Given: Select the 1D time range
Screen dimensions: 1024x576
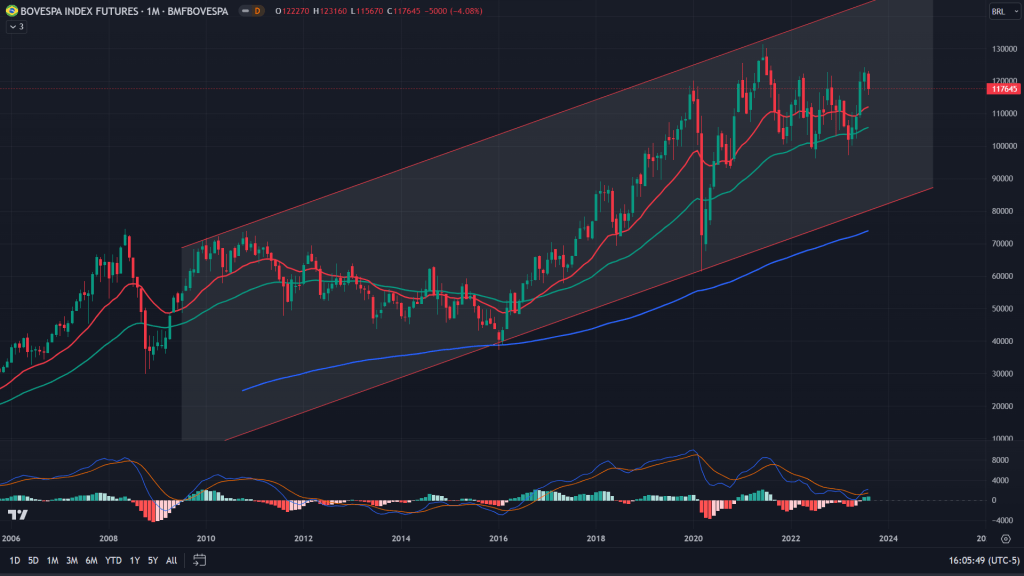Looking at the screenshot, I should pyautogui.click(x=15, y=560).
